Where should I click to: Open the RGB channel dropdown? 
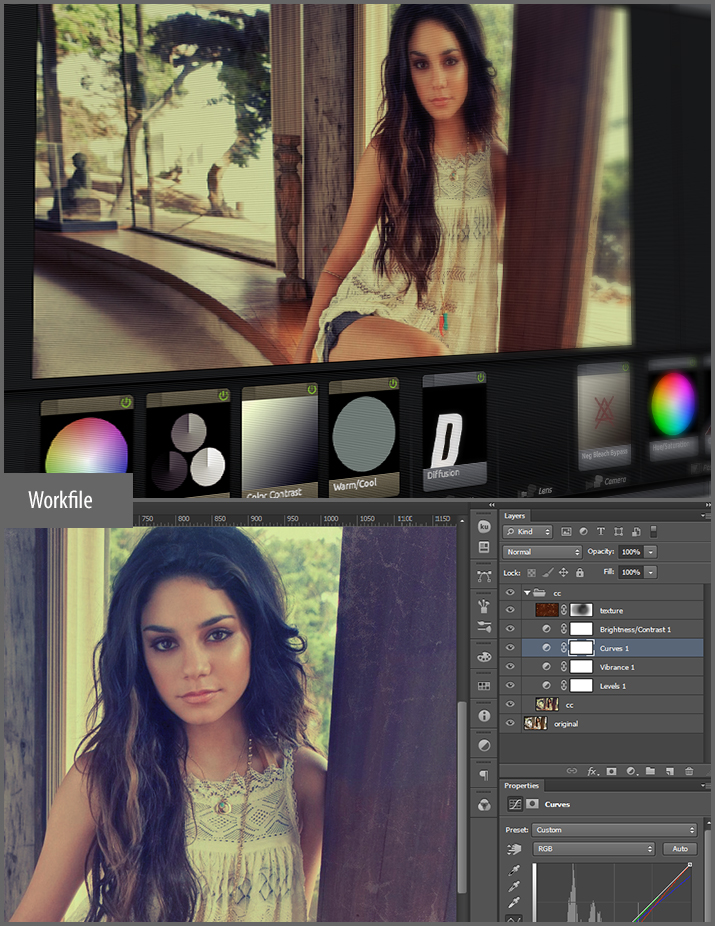click(594, 849)
